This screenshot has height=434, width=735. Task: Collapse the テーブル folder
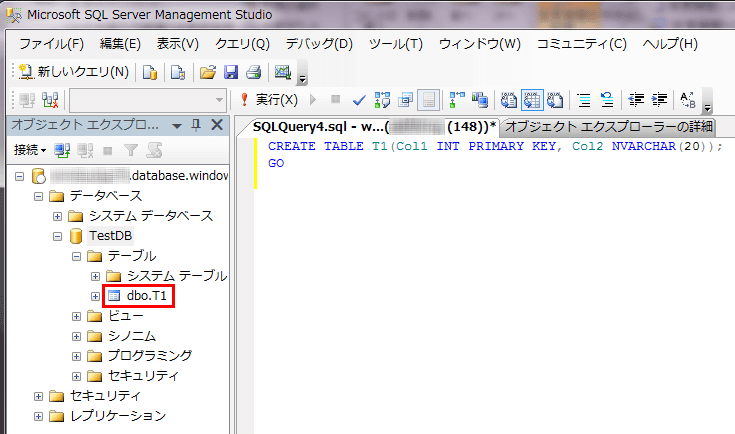tap(76, 256)
